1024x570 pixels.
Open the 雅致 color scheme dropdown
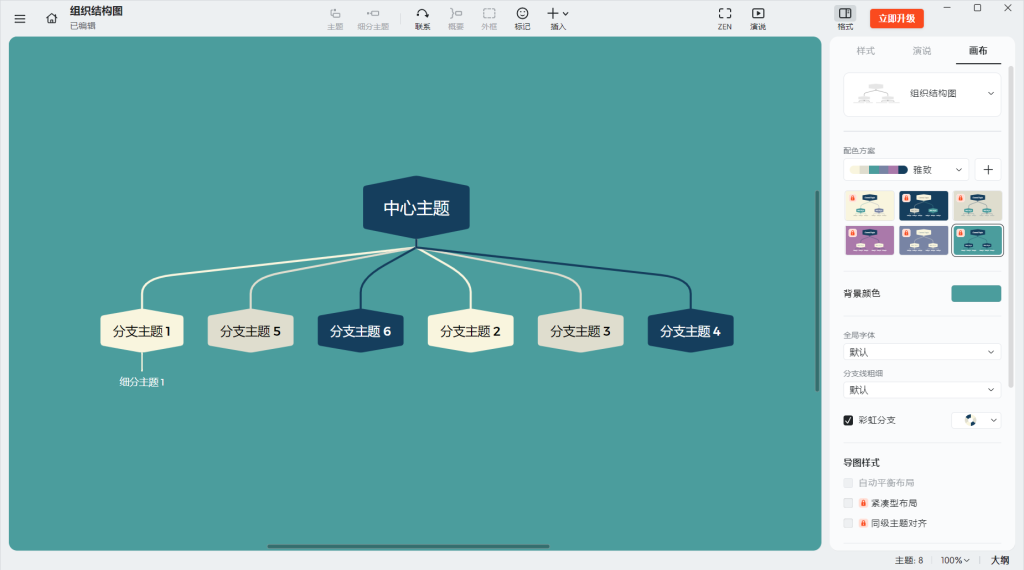click(x=906, y=170)
